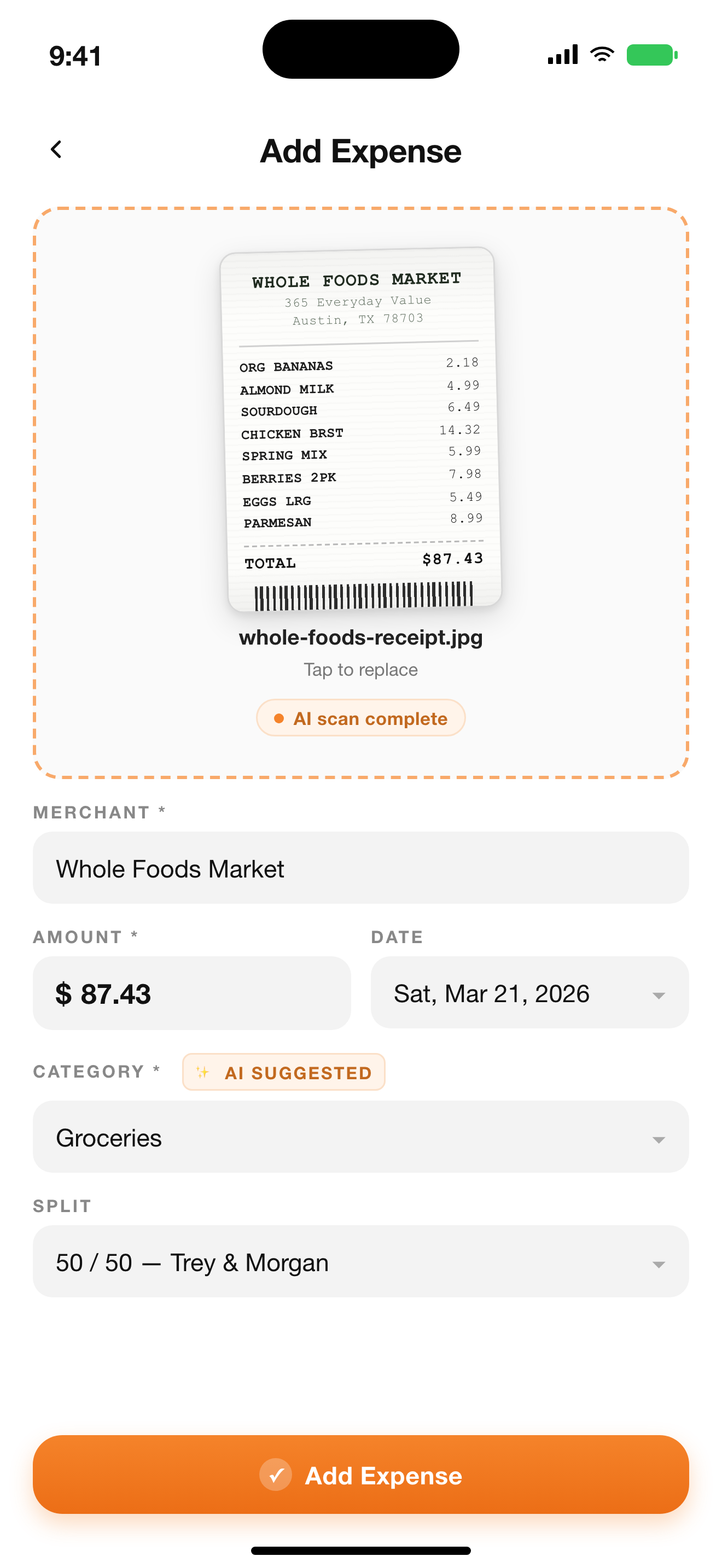
Task: Click the Merchant field with Whole Foods Market
Action: (360, 868)
